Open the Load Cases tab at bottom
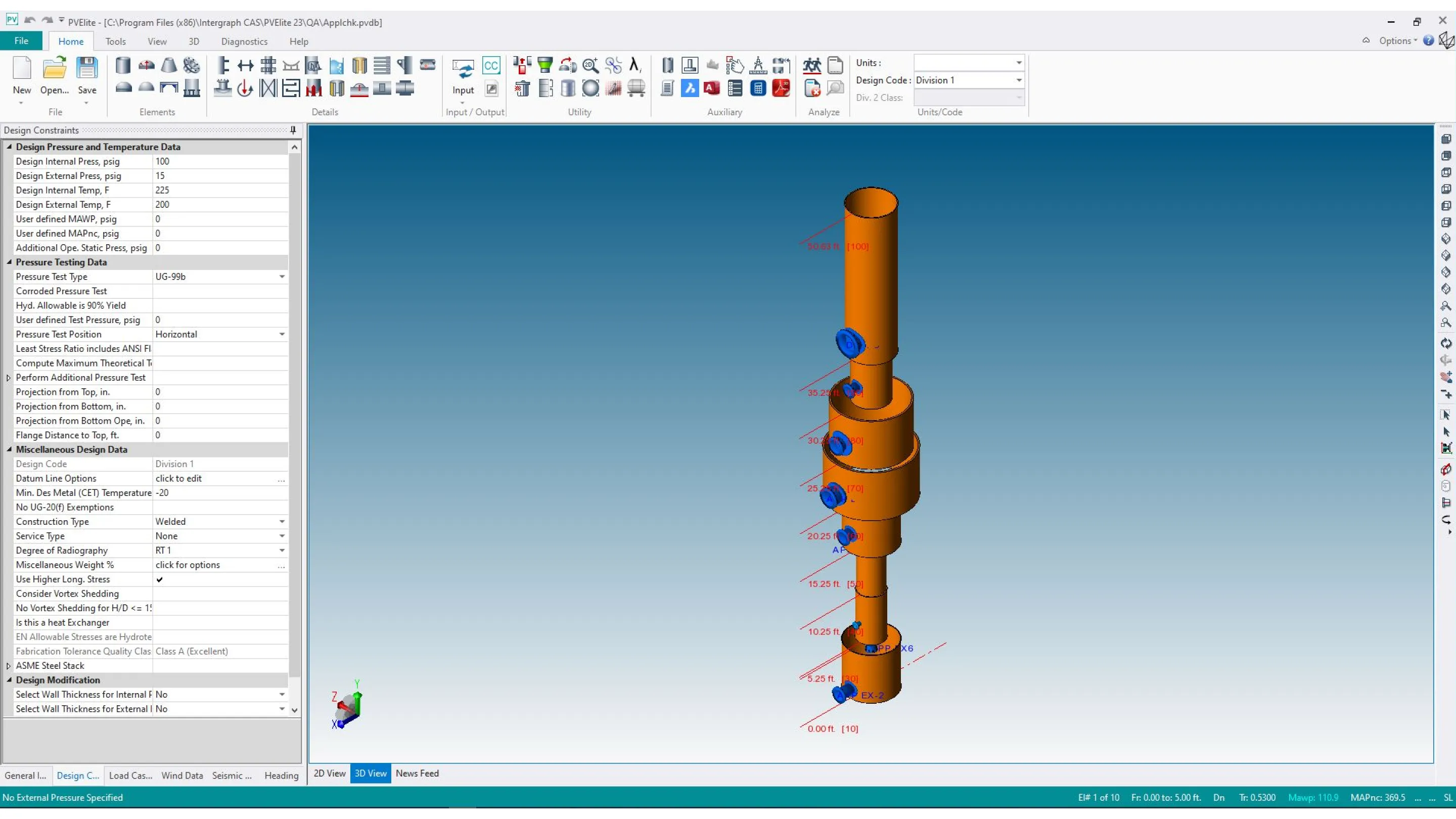This screenshot has height=819, width=1456. pos(129,776)
